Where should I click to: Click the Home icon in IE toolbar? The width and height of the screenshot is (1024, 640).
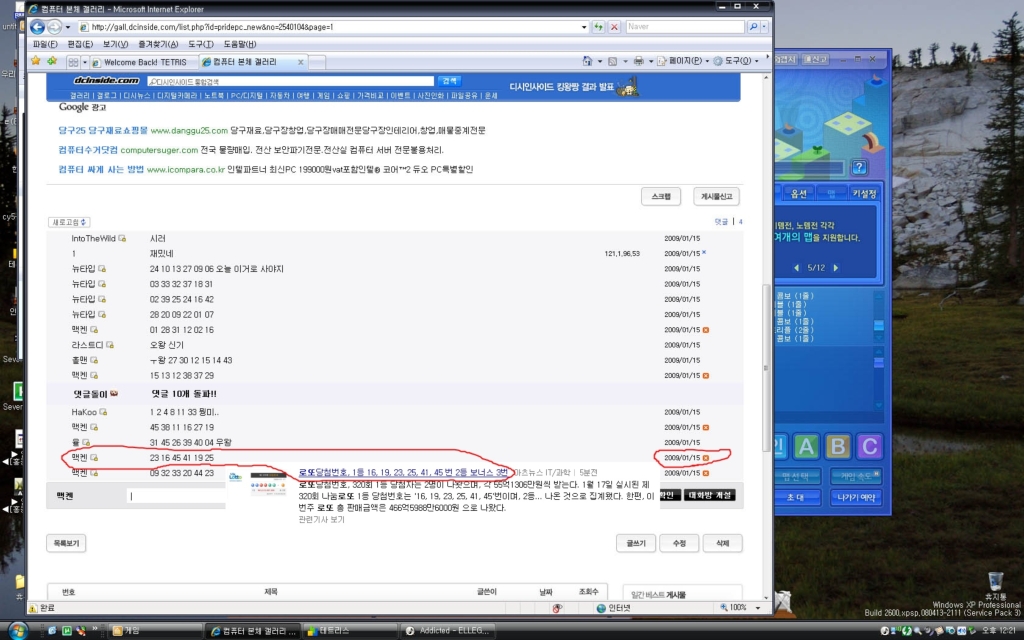click(x=587, y=61)
